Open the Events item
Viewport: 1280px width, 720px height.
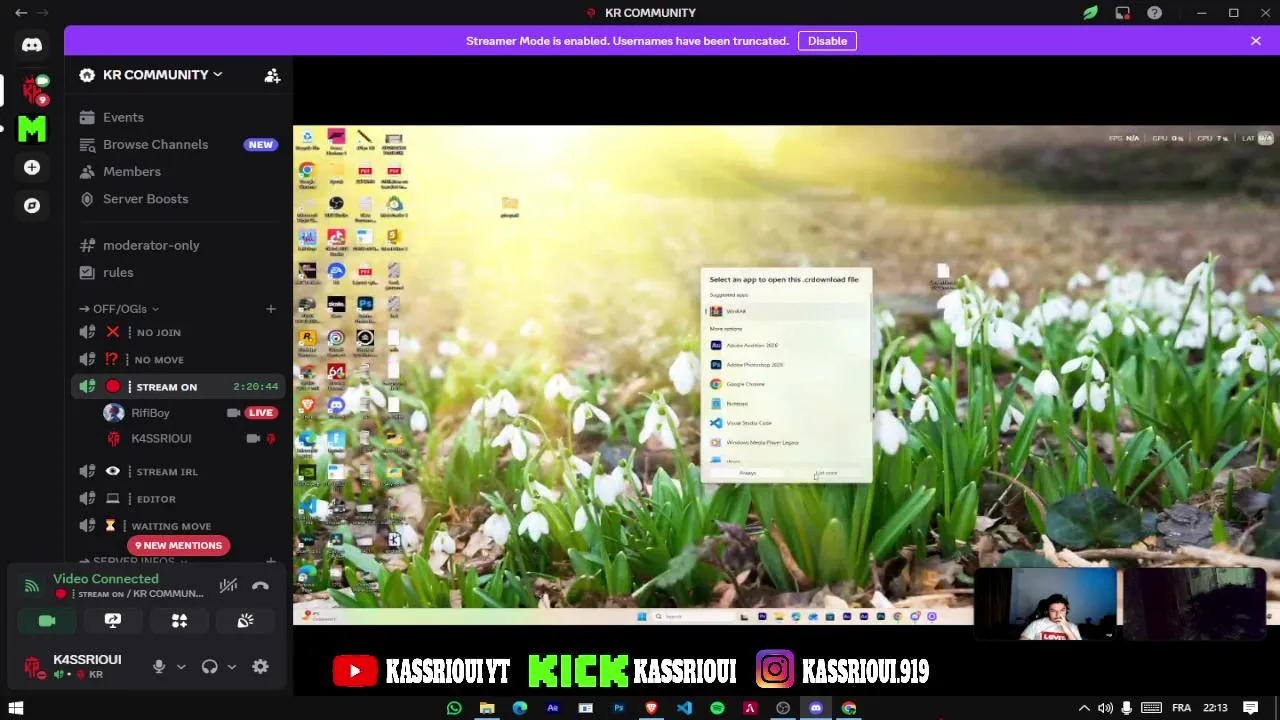pyautogui.click(x=178, y=117)
